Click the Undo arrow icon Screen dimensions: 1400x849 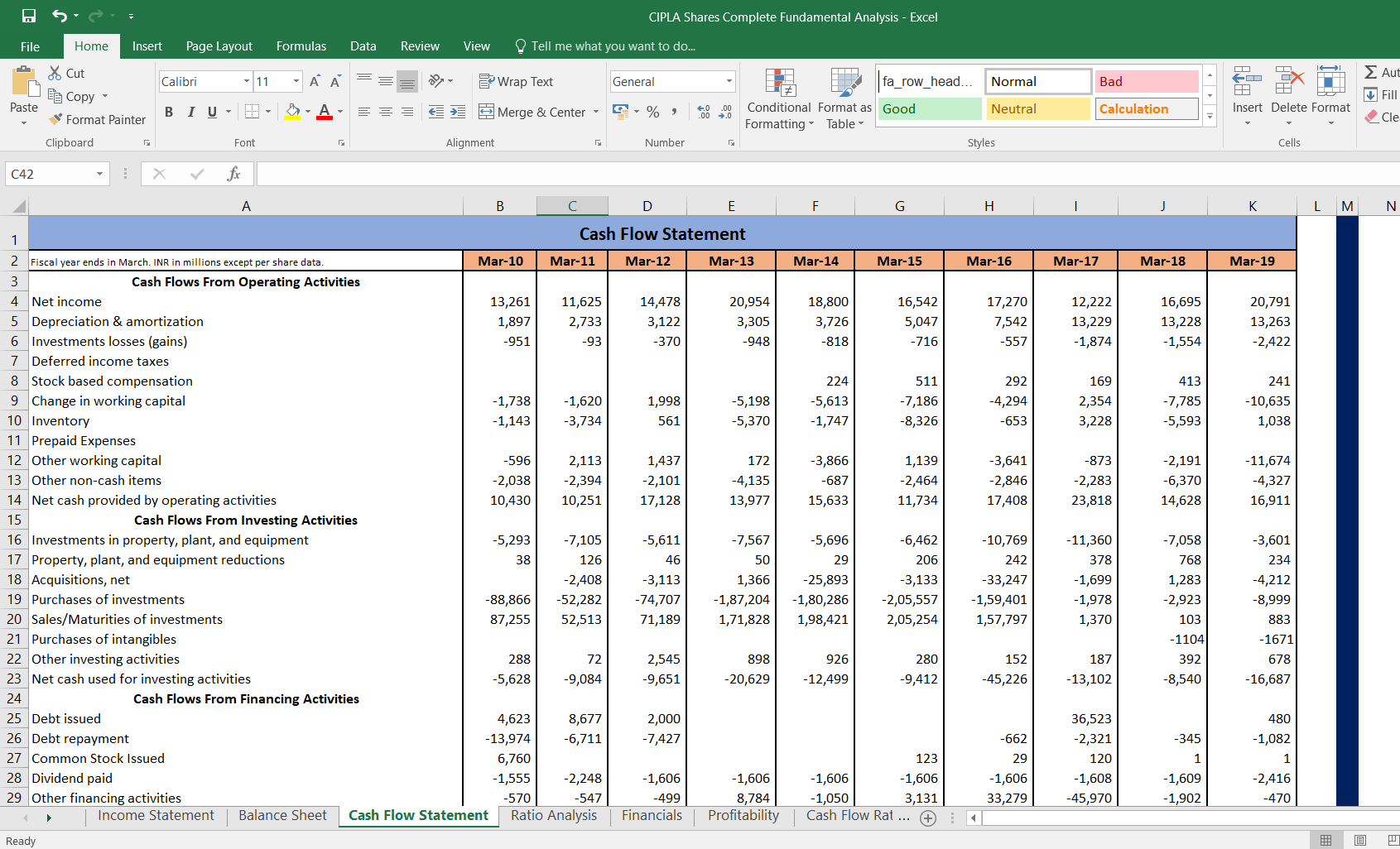(60, 16)
